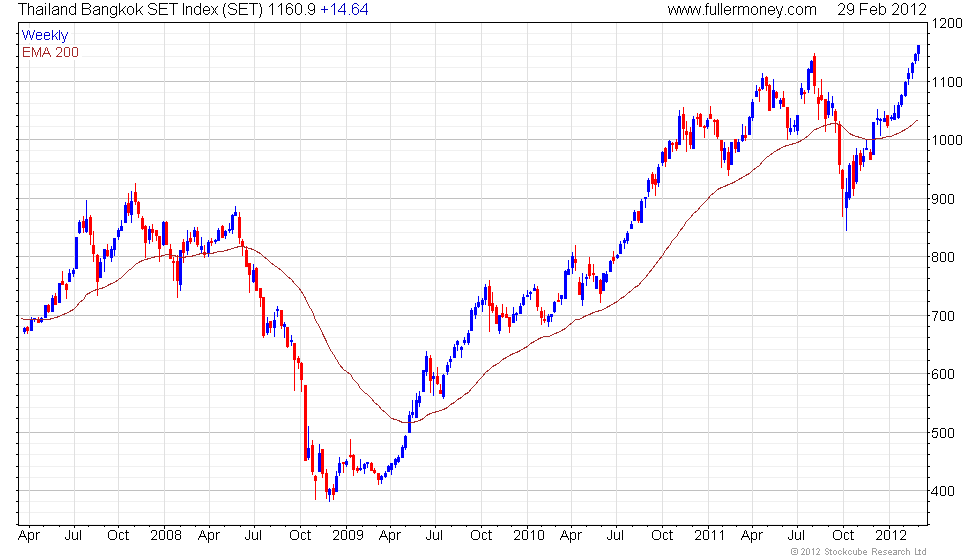Click the '2009' x-axis label

pyautogui.click(x=348, y=535)
